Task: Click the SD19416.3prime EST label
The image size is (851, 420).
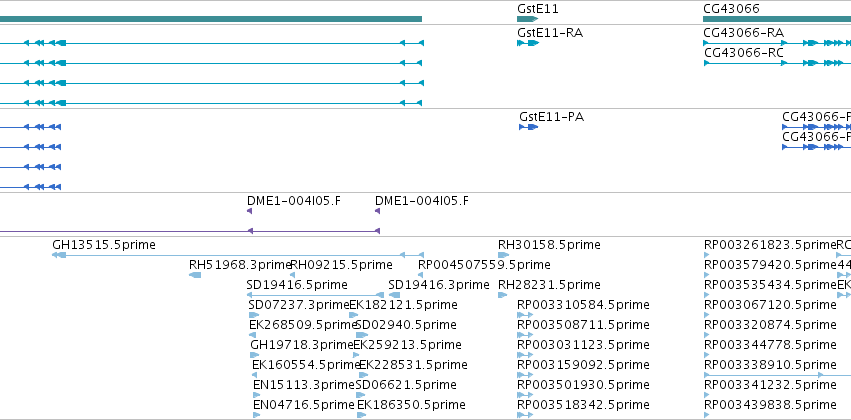Action: point(439,285)
